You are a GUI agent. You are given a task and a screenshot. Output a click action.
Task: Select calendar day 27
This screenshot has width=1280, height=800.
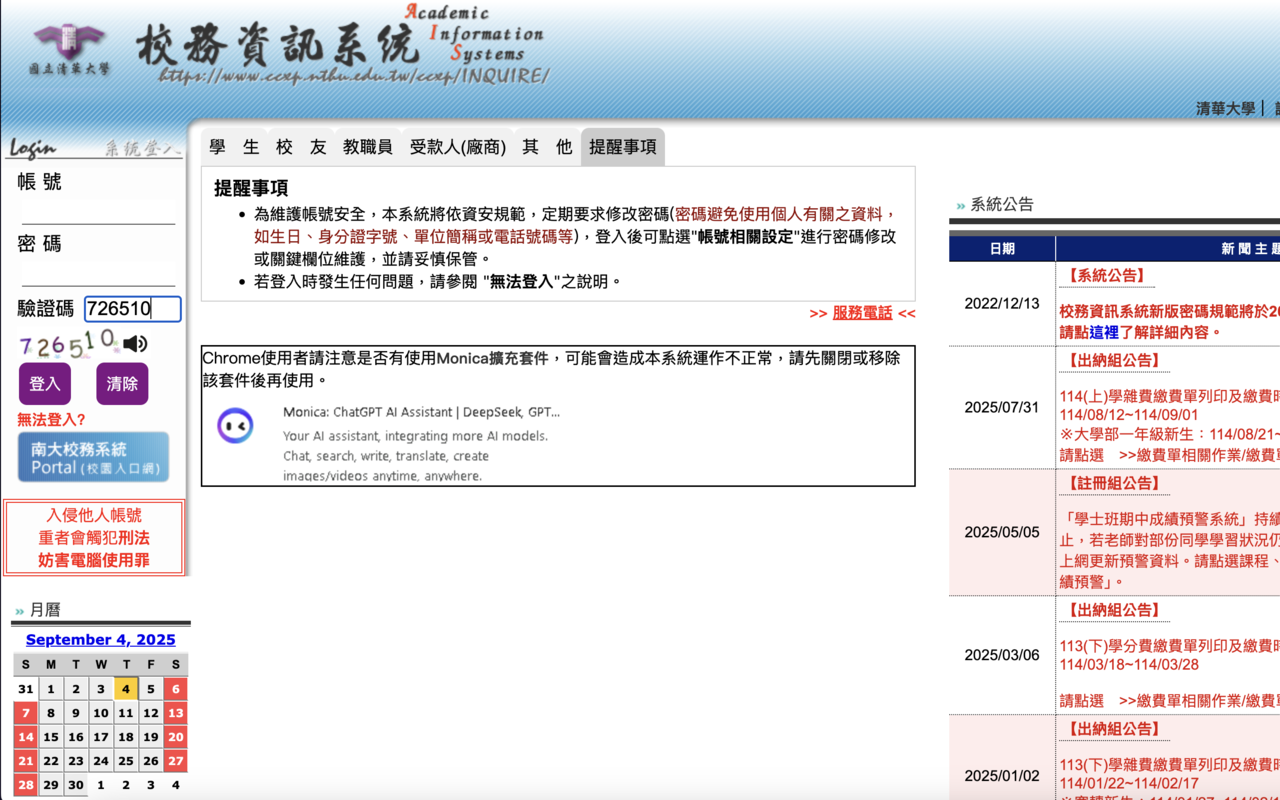pos(176,761)
